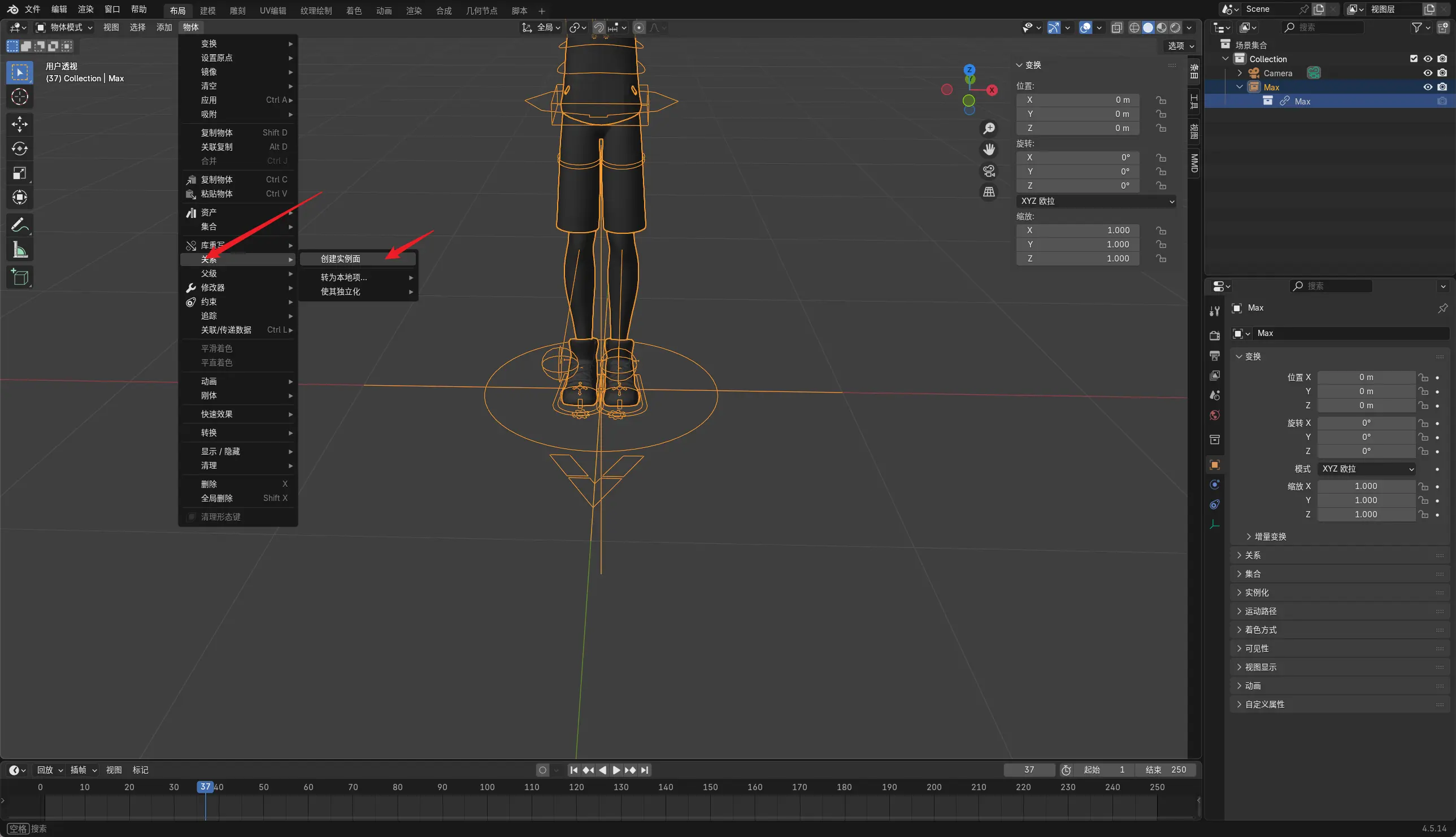The height and width of the screenshot is (837, 1456).
Task: Jump to the first frame
Action: click(x=574, y=770)
